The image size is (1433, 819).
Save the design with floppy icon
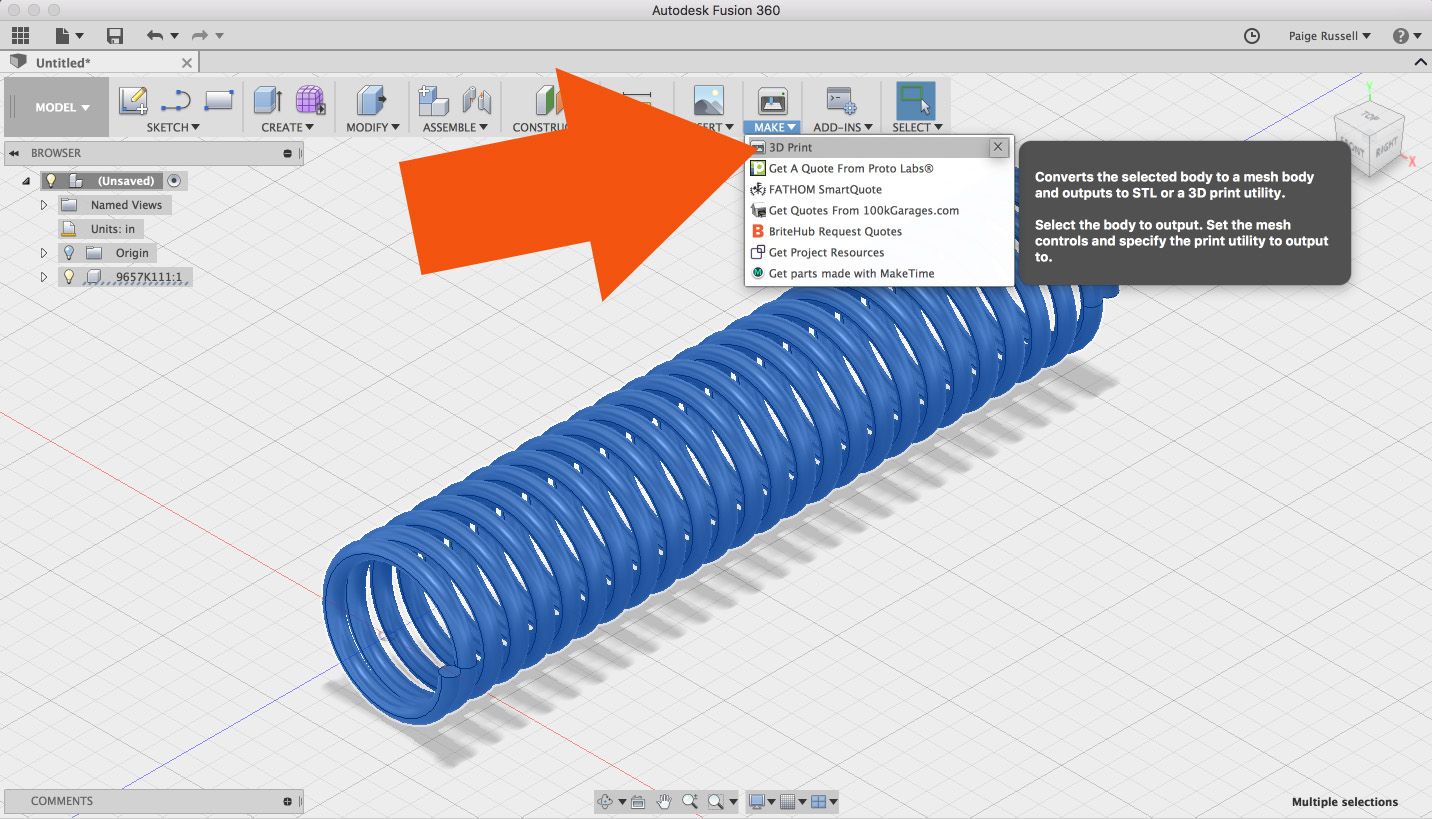point(115,36)
